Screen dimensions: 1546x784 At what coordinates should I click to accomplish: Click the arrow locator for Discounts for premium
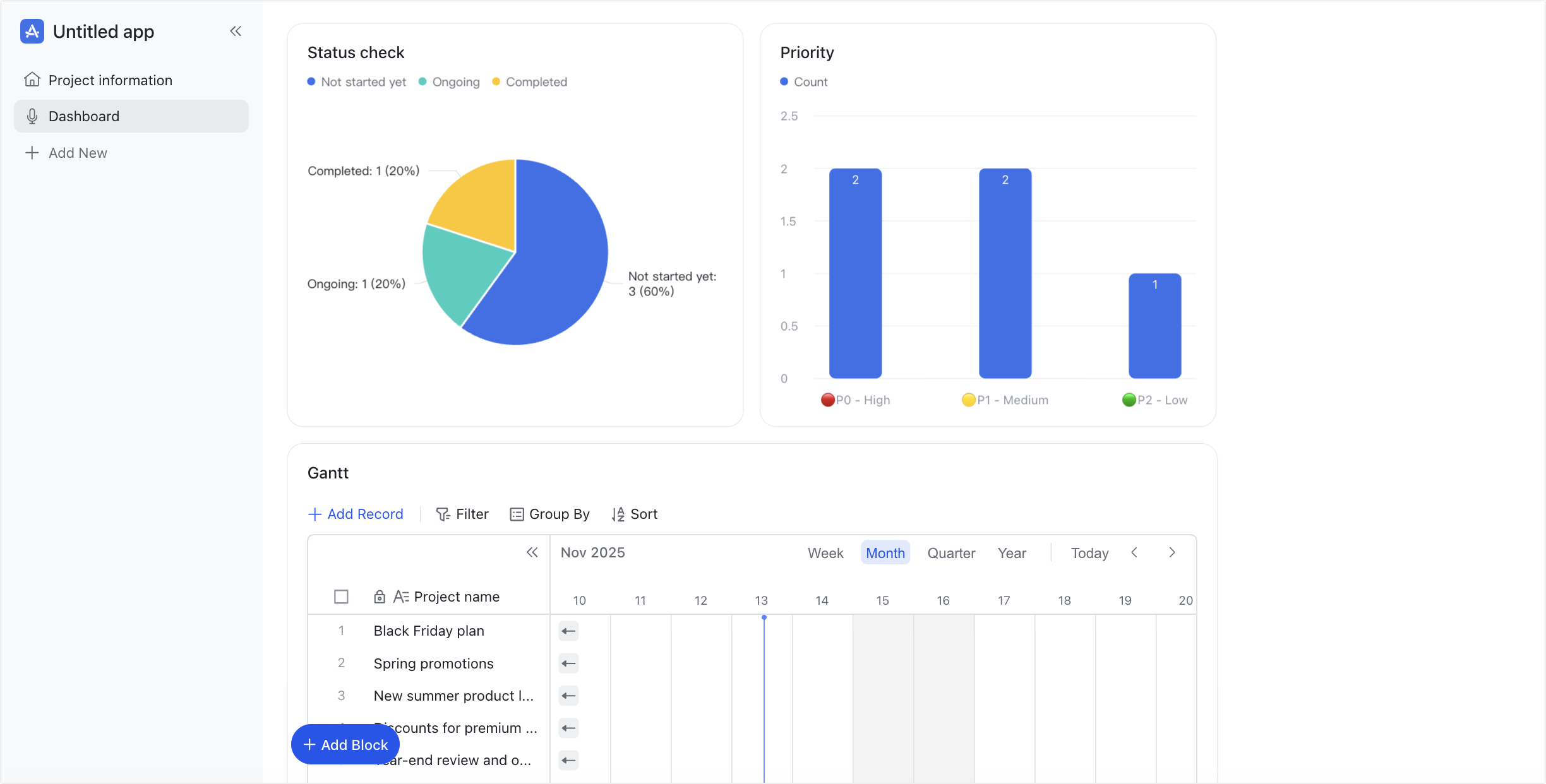[568, 728]
